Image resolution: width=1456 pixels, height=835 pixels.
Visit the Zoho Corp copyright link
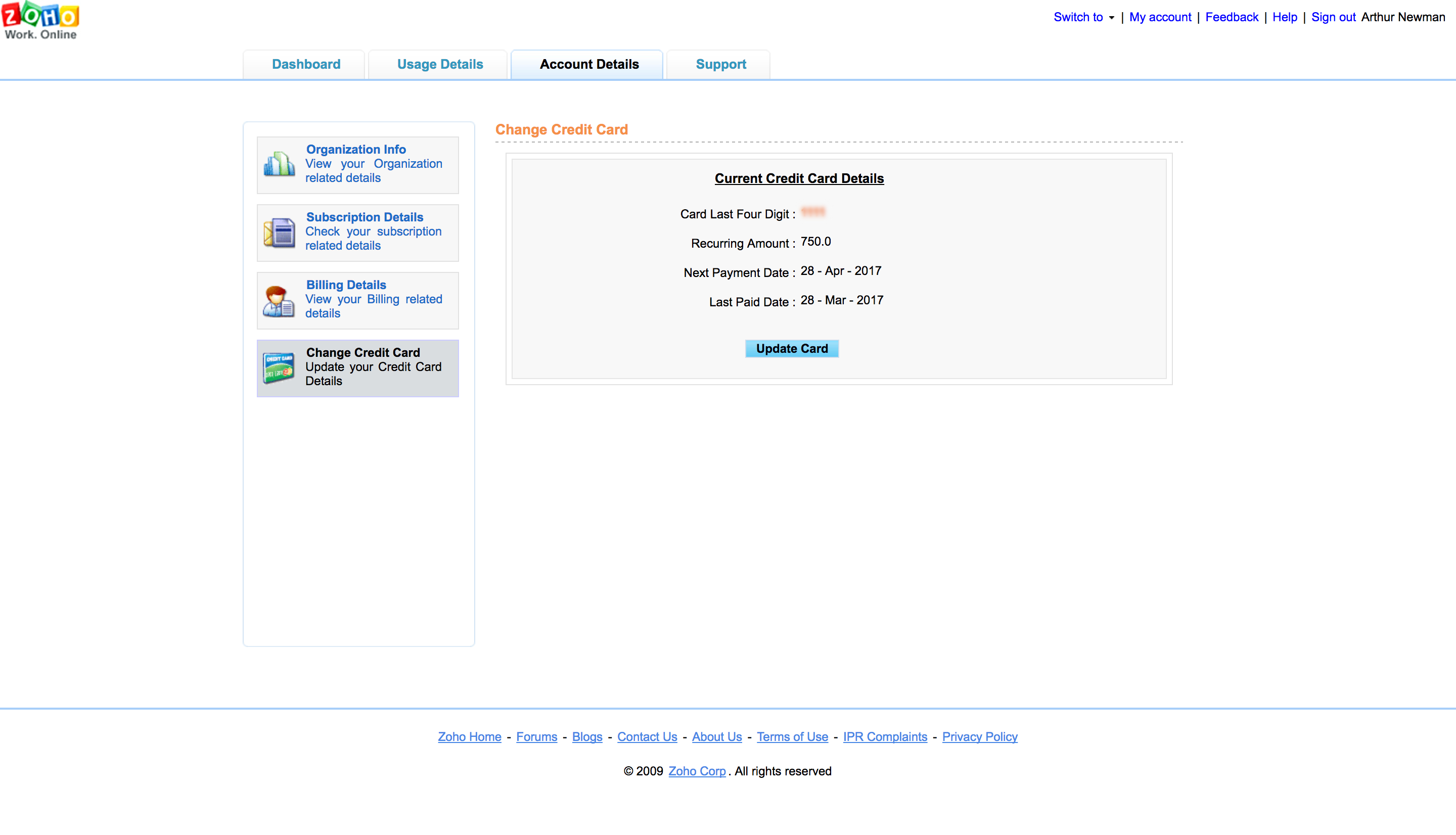click(697, 771)
